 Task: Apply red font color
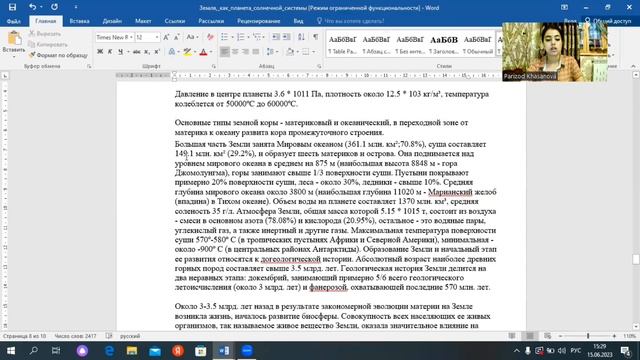click(203, 52)
